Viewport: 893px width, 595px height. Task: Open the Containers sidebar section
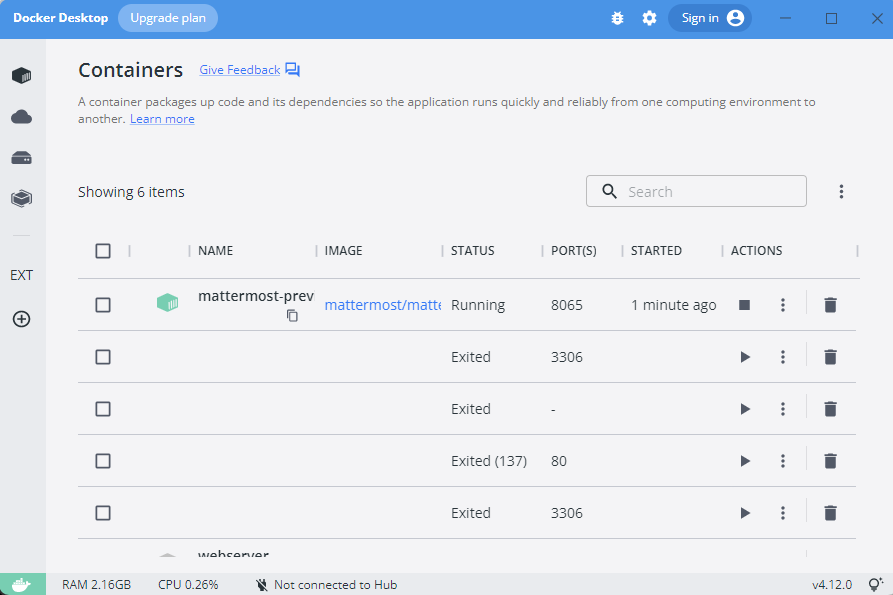22,75
